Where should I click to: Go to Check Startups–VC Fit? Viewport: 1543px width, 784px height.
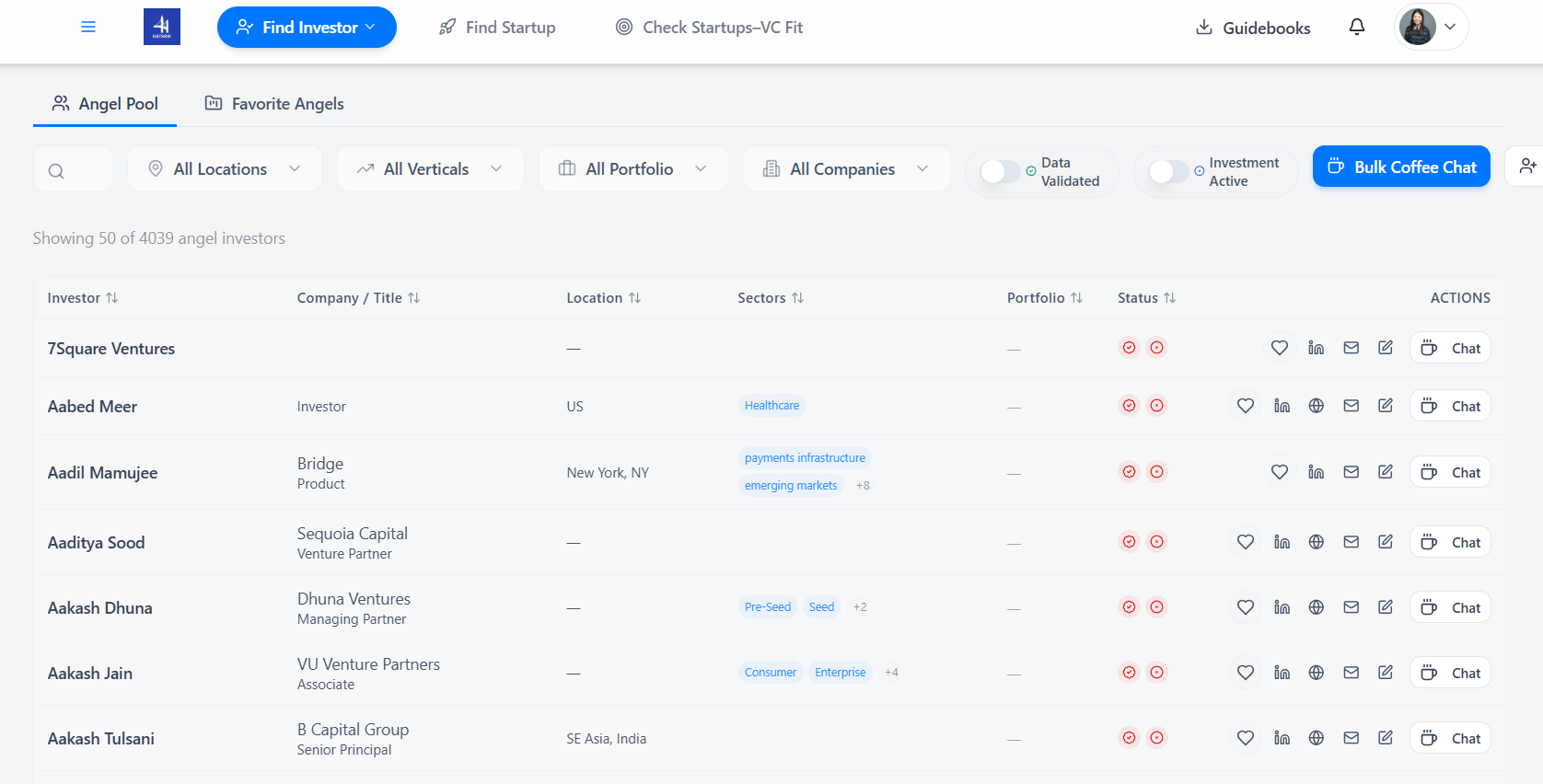tap(709, 28)
